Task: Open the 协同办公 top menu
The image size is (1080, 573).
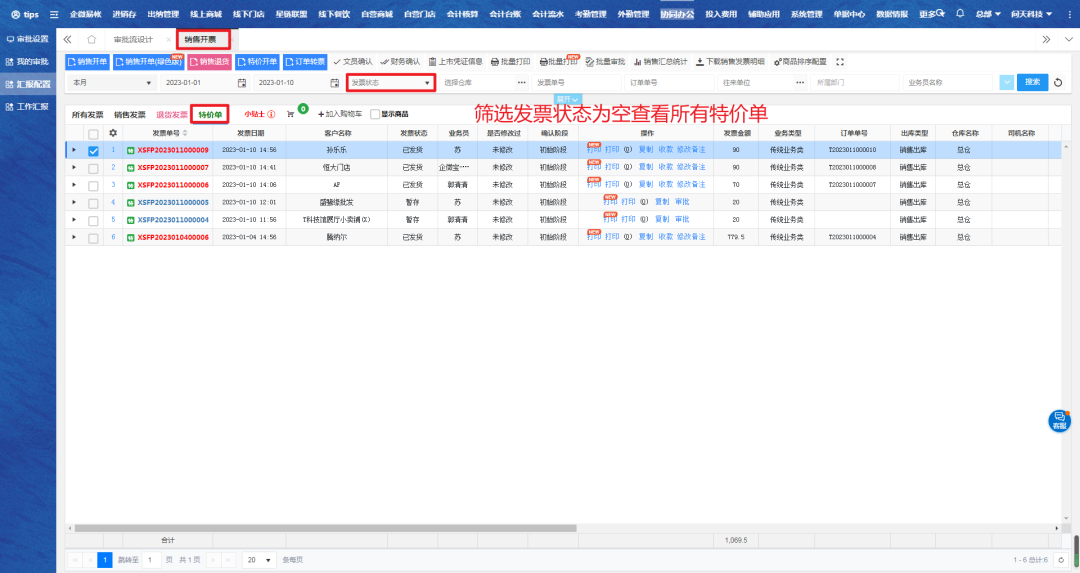Action: (675, 14)
